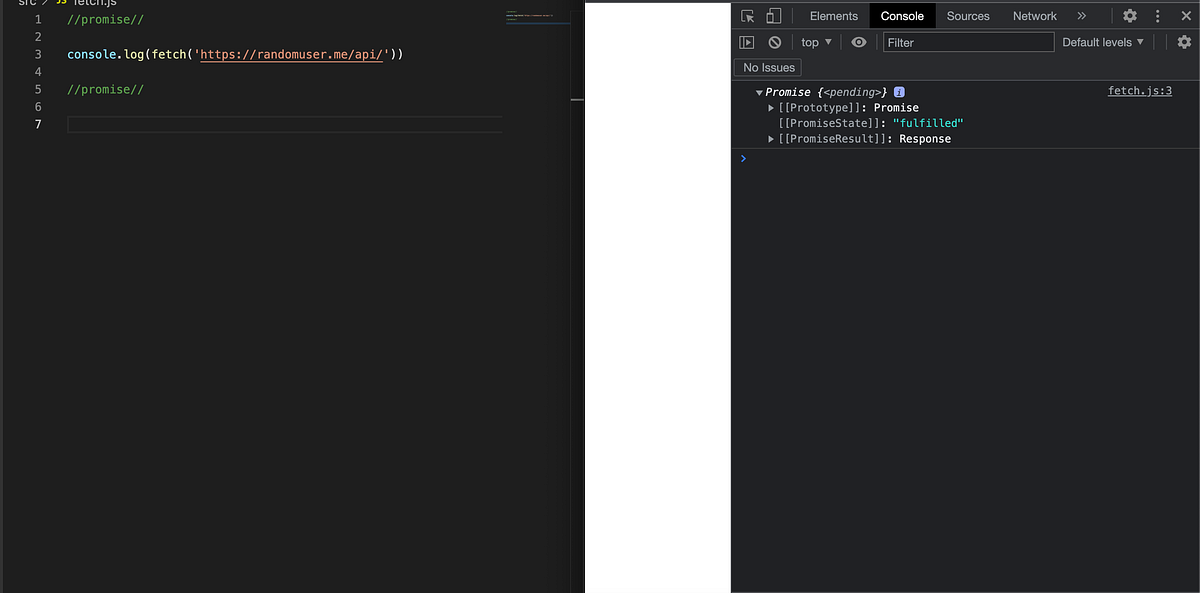Clear the console messages
The height and width of the screenshot is (593, 1200).
click(775, 42)
